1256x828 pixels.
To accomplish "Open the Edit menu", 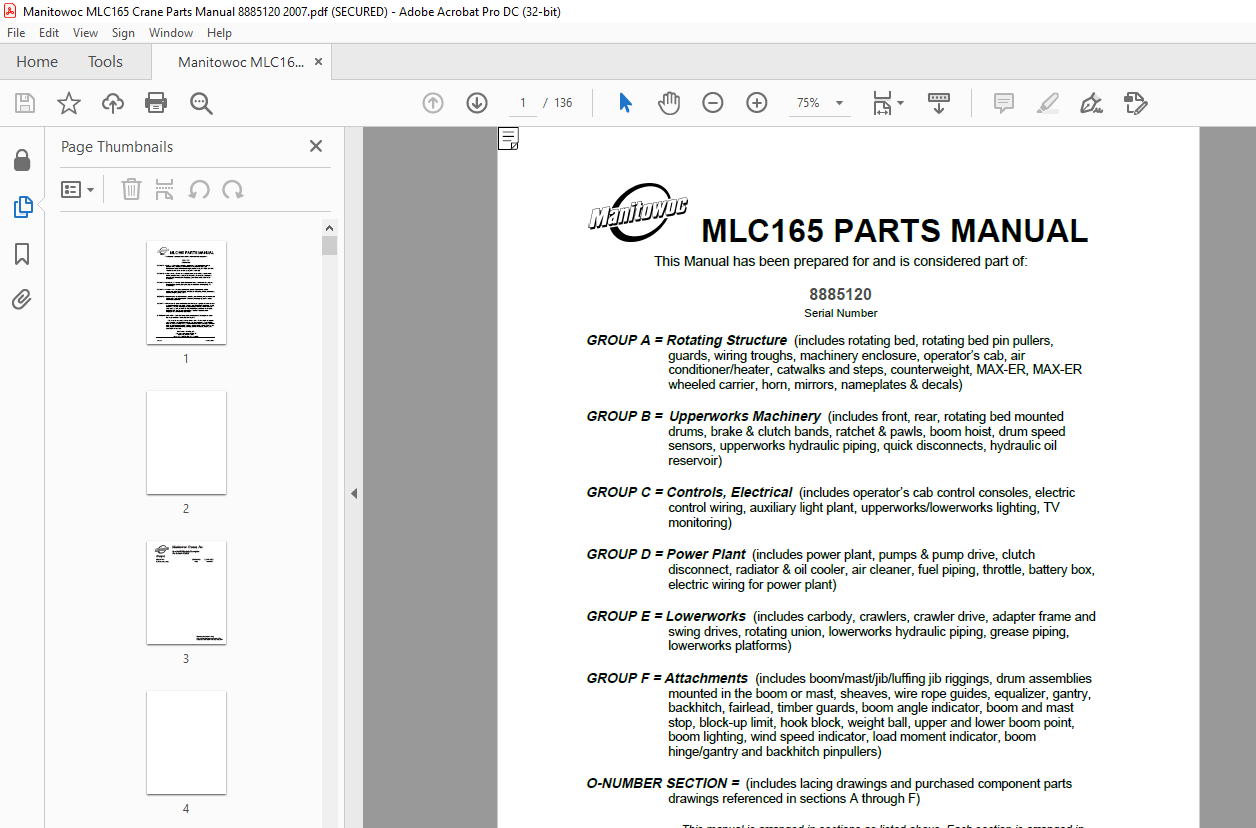I will pos(49,33).
